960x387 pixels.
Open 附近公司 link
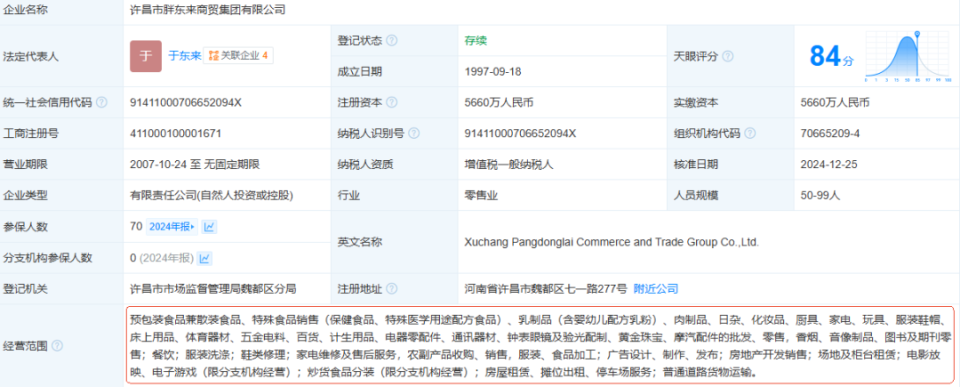[656, 288]
